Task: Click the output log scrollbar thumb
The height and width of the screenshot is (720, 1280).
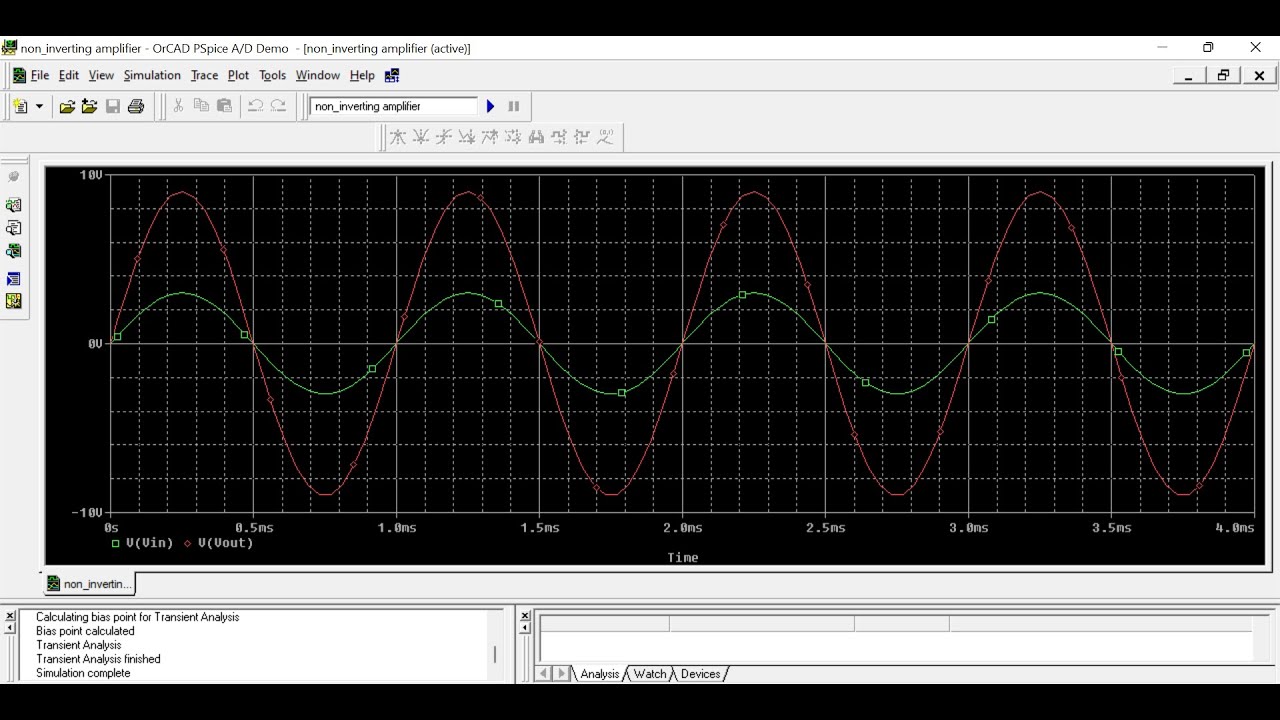Action: pos(495,655)
